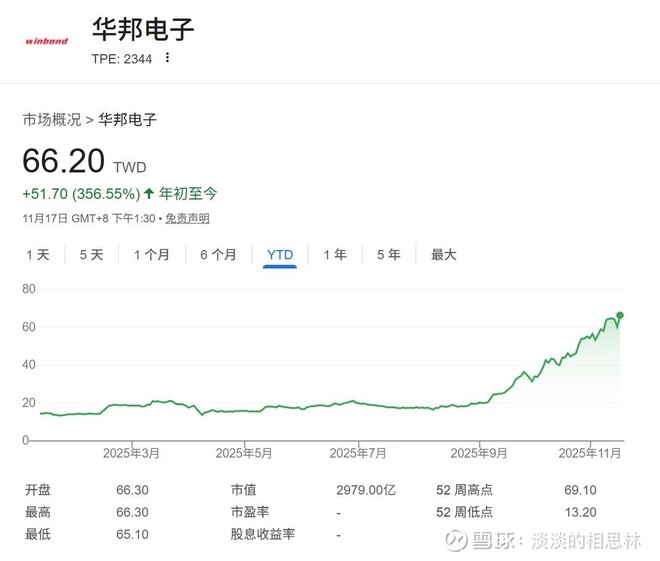Click the 80 y-axis label
Screen dimensions: 660x561
click(x=29, y=289)
